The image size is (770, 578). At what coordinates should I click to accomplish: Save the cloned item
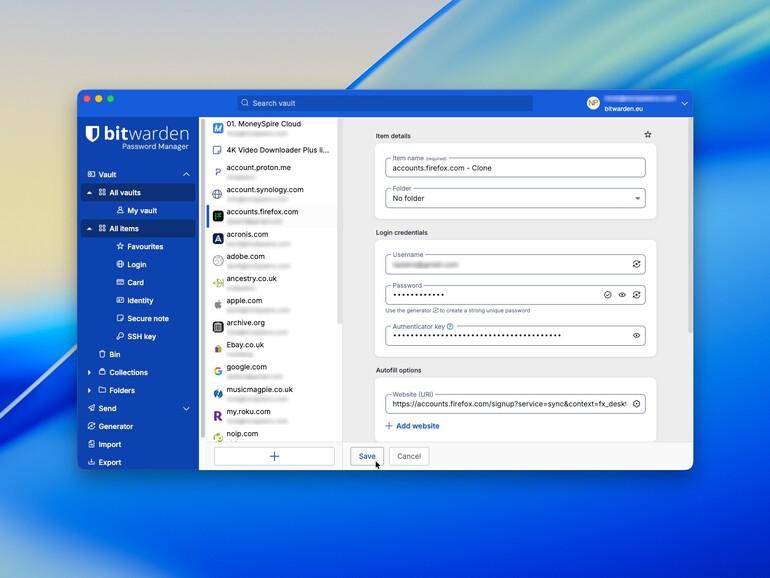[x=367, y=456]
